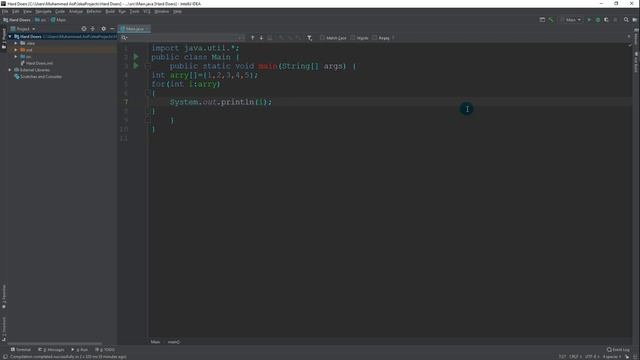Screen dimensions: 640x360
Task: Expand the src folder
Action: [x=16, y=57]
